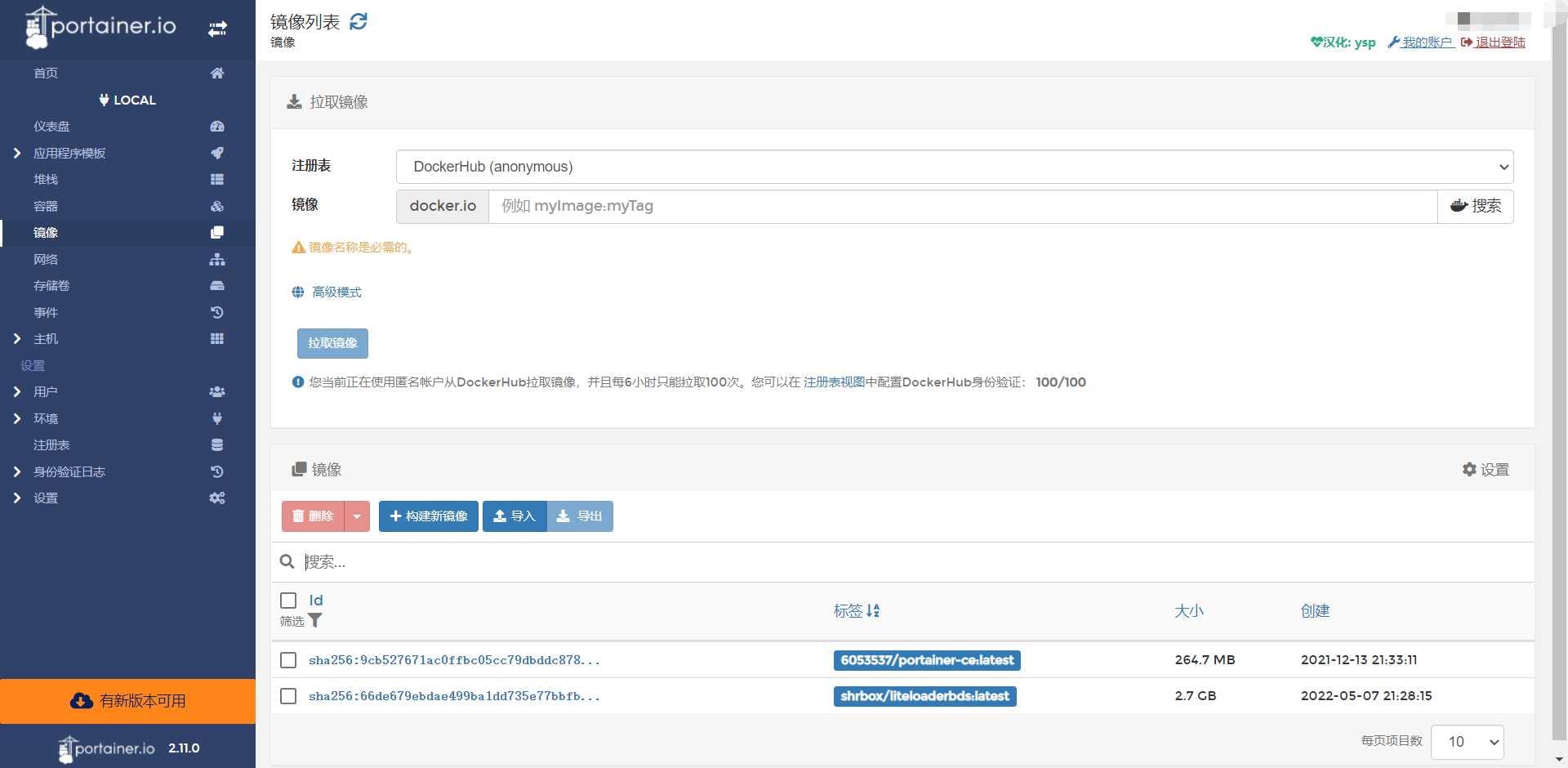1568x768 pixels.
Task: Open the items-per-page dropdown
Action: 1467,742
